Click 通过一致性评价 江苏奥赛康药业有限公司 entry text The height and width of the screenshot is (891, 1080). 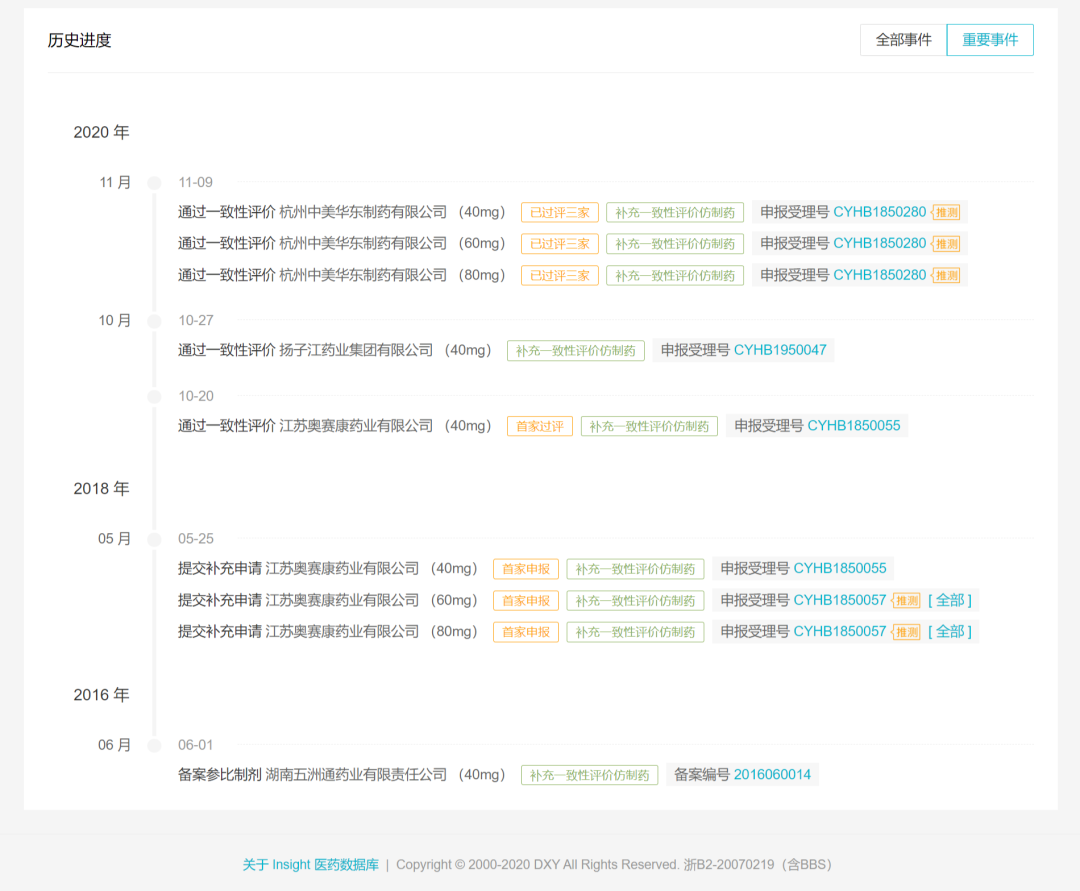(335, 426)
